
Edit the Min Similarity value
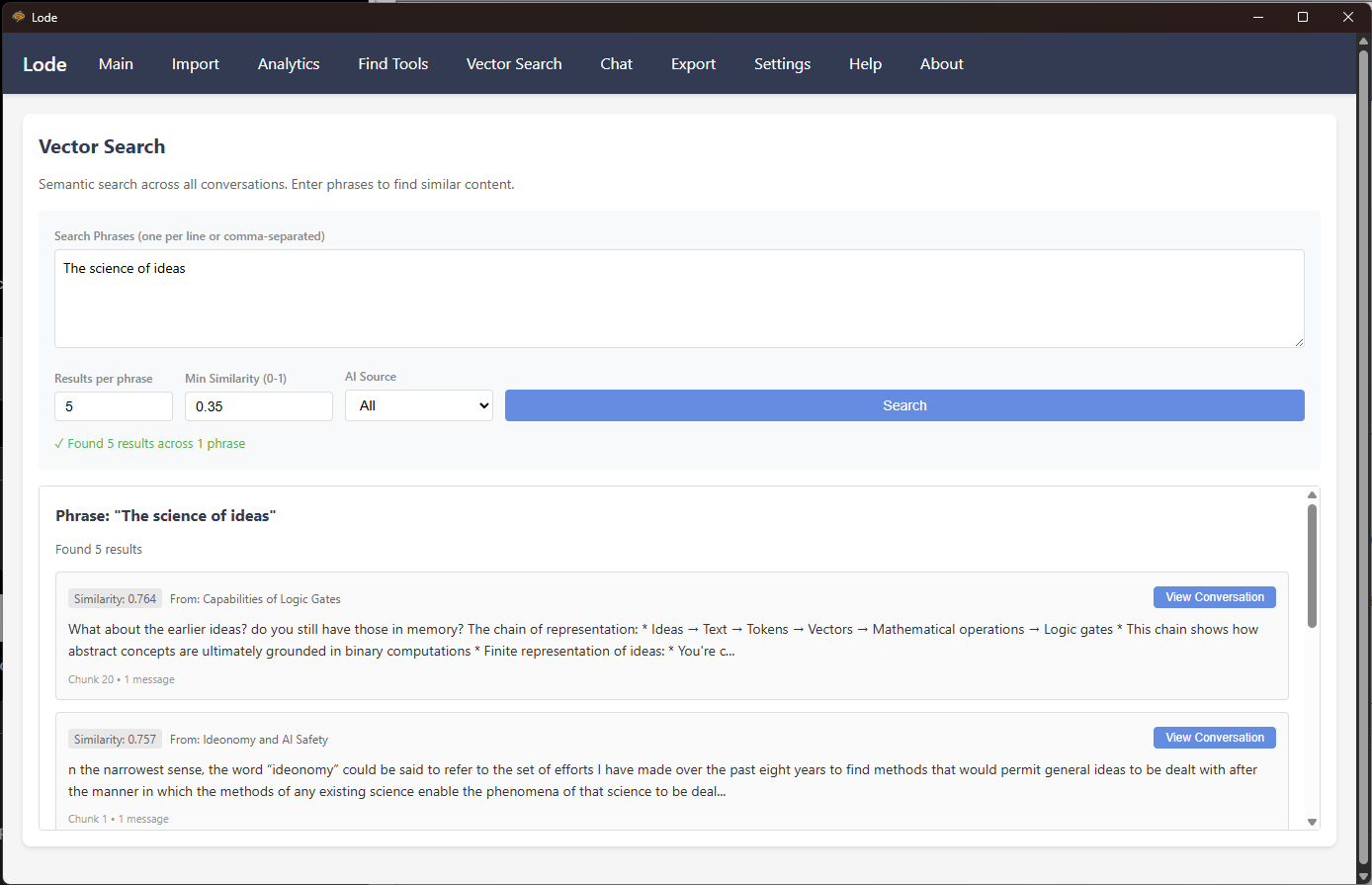click(x=258, y=405)
